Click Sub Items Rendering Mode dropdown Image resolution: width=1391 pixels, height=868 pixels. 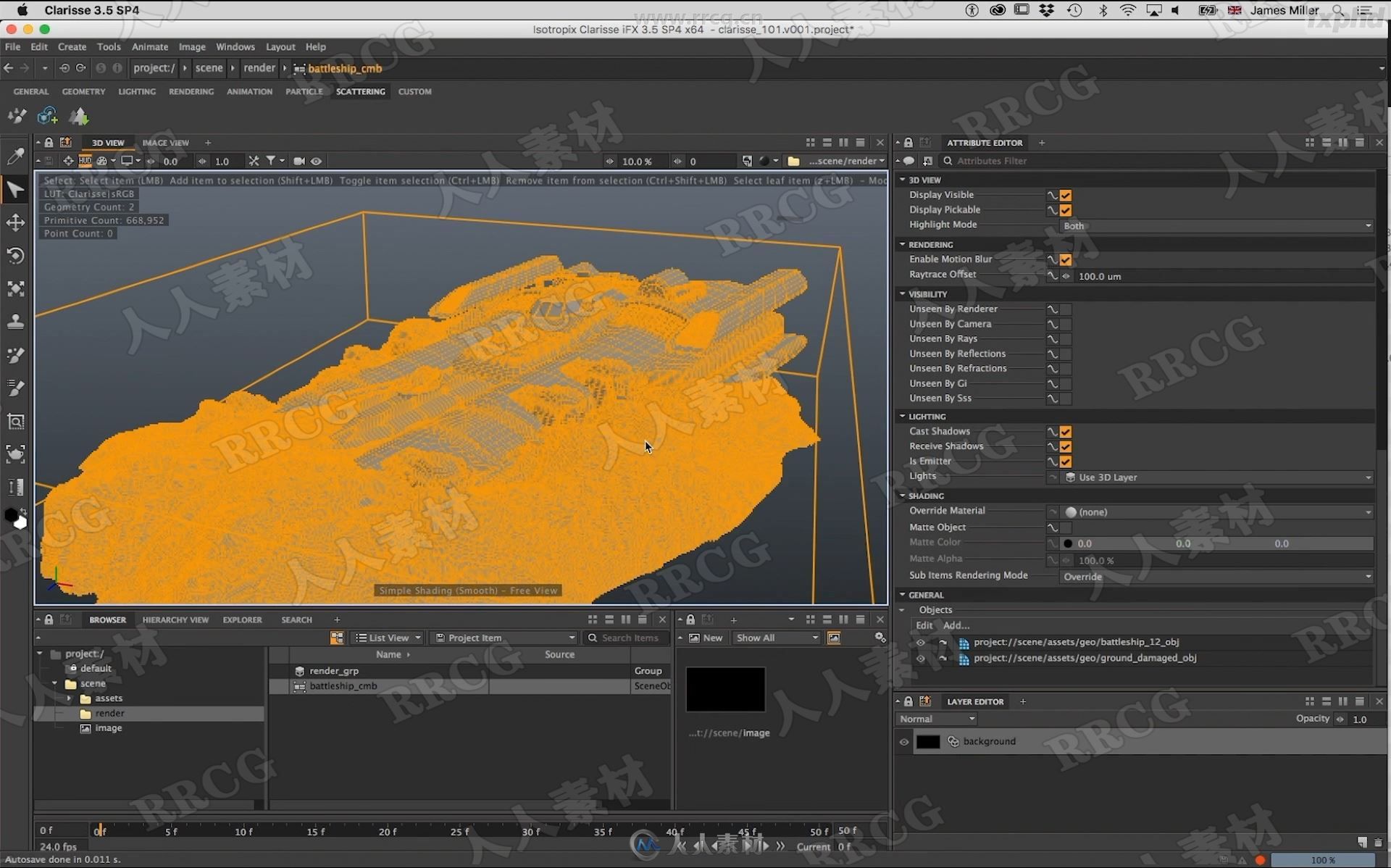[x=1217, y=576]
